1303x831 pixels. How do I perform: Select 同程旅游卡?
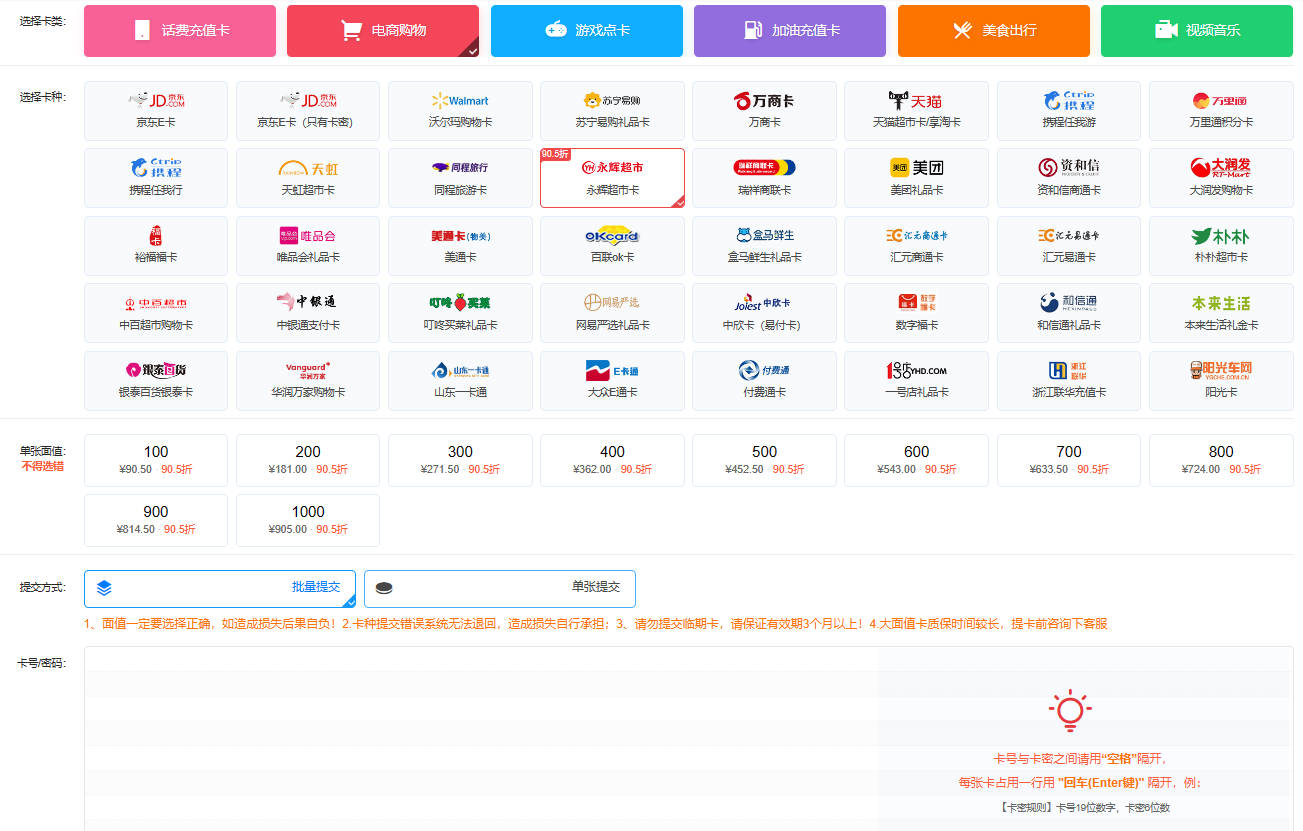pos(460,178)
